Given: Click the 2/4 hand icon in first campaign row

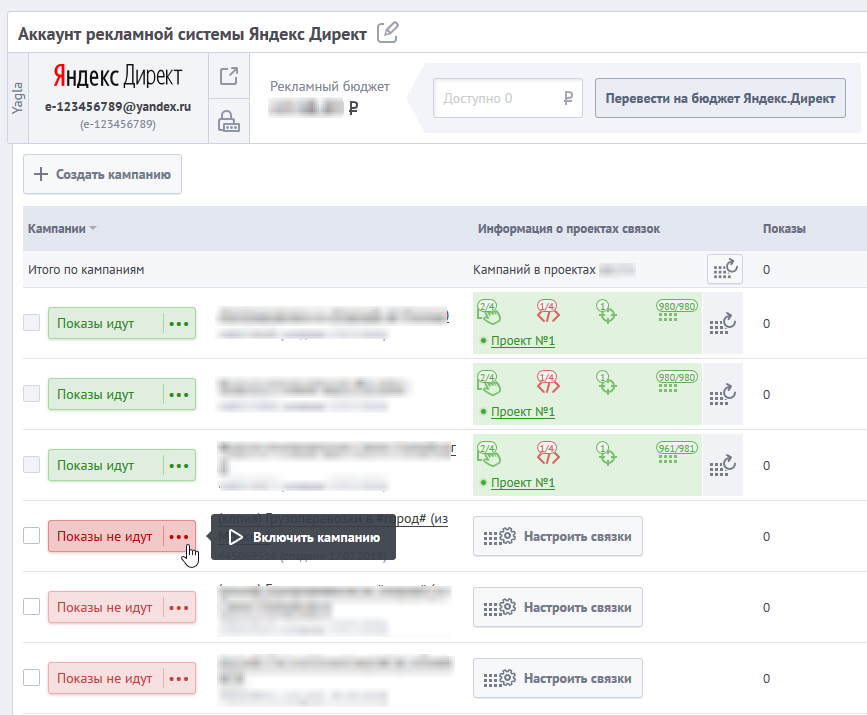Looking at the screenshot, I should (x=488, y=312).
